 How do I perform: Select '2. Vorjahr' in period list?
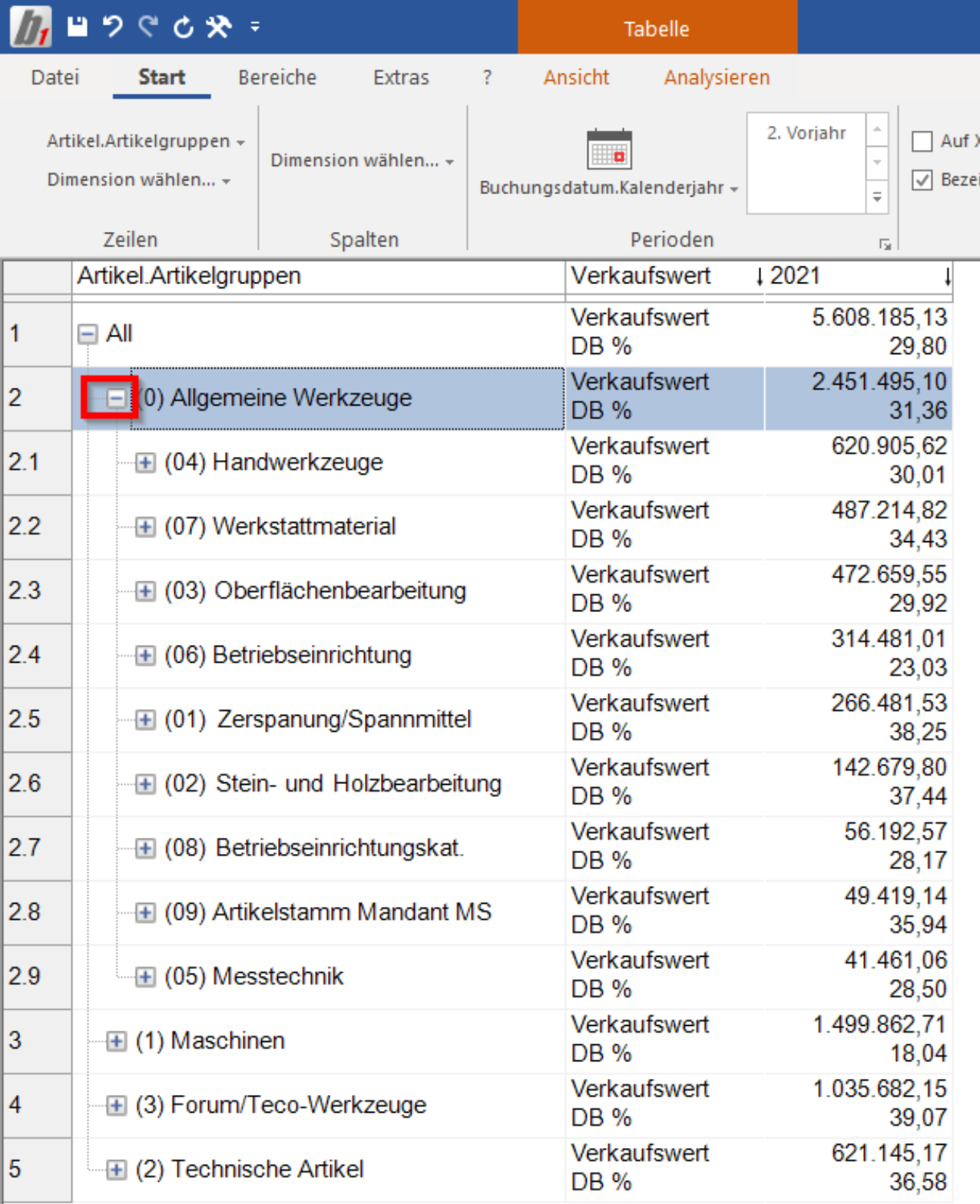(x=806, y=133)
